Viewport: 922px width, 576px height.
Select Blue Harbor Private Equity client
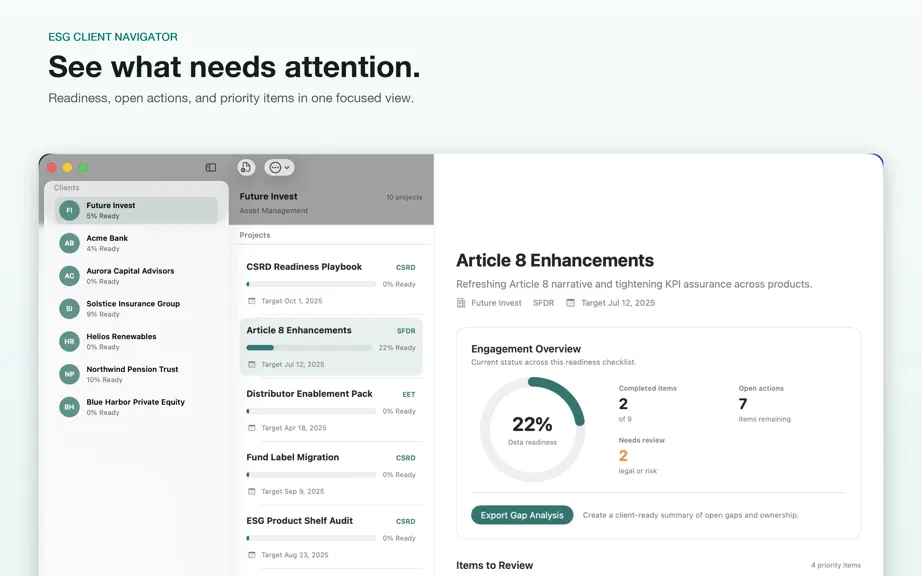pyautogui.click(x=136, y=407)
